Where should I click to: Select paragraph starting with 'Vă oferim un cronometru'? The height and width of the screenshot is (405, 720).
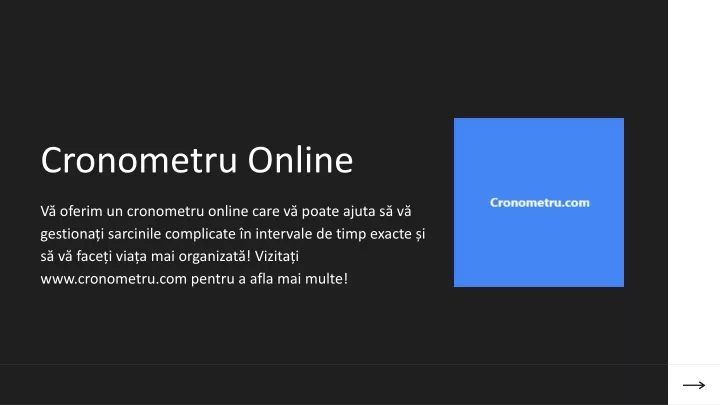233,245
